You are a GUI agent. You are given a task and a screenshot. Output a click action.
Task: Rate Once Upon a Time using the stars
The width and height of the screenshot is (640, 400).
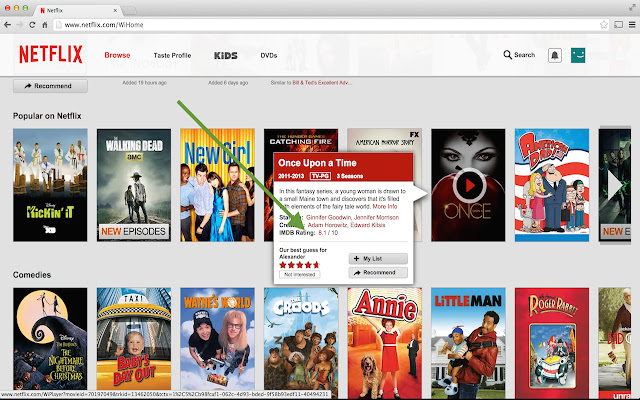point(299,265)
